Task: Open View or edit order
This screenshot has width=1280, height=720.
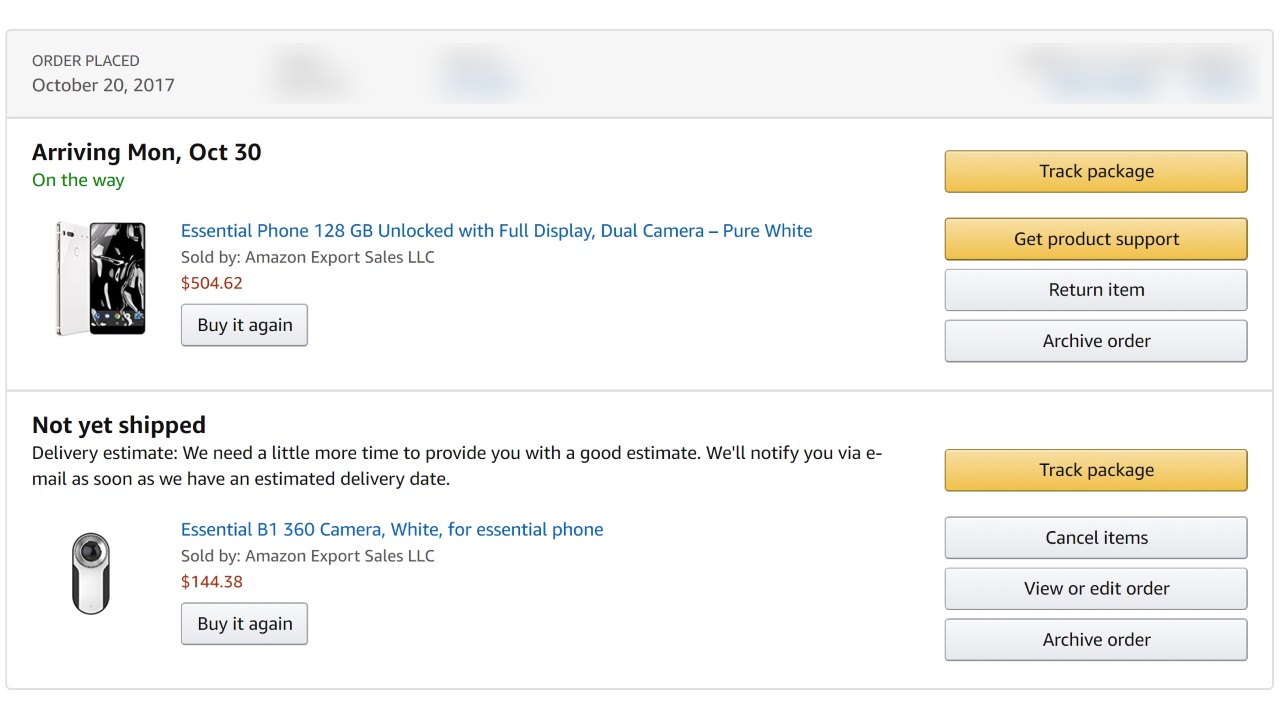Action: pos(1096,589)
